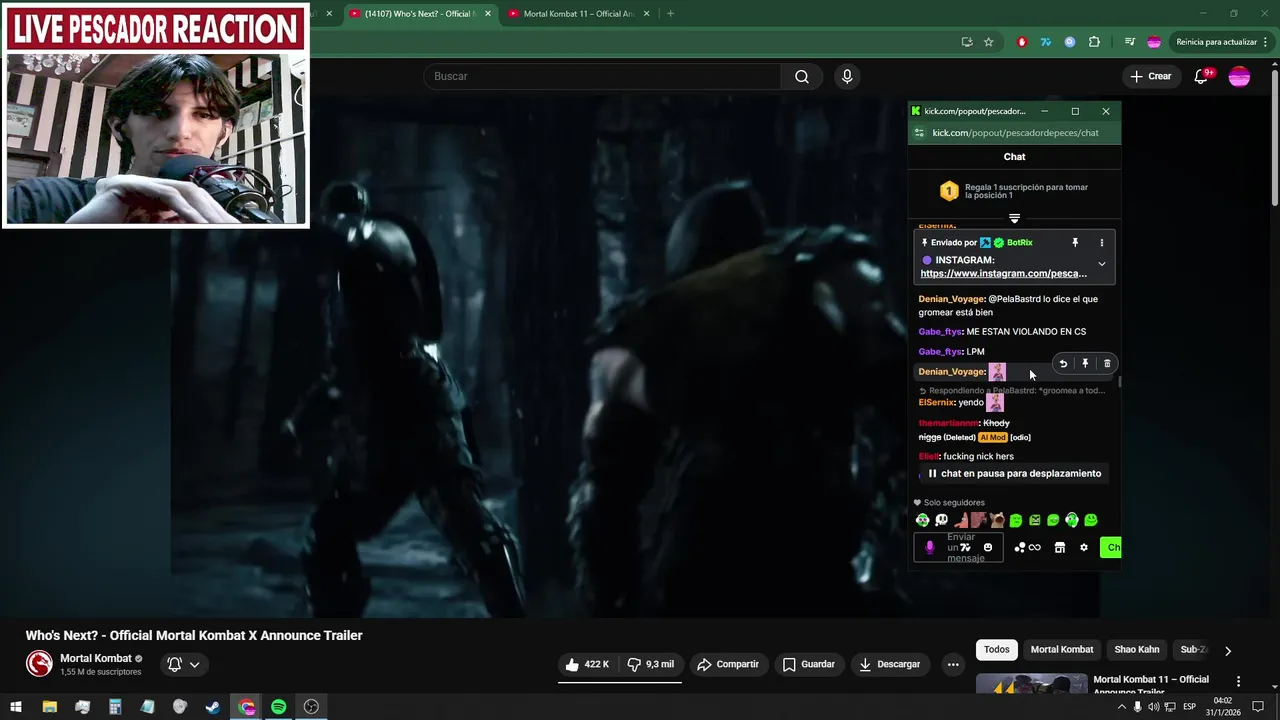Open the blue magnifier extension icon
The image size is (1280, 720).
tap(1069, 42)
